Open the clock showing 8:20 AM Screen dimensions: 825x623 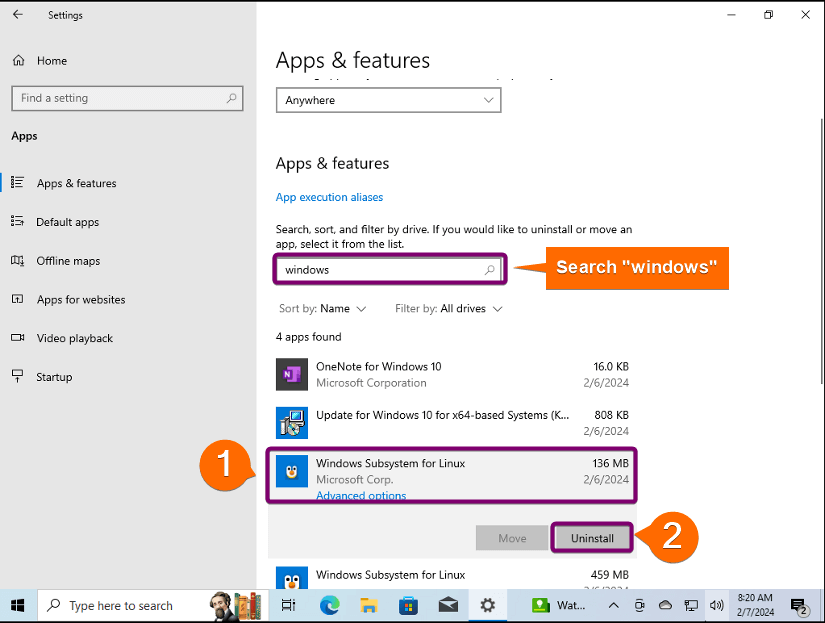756,605
